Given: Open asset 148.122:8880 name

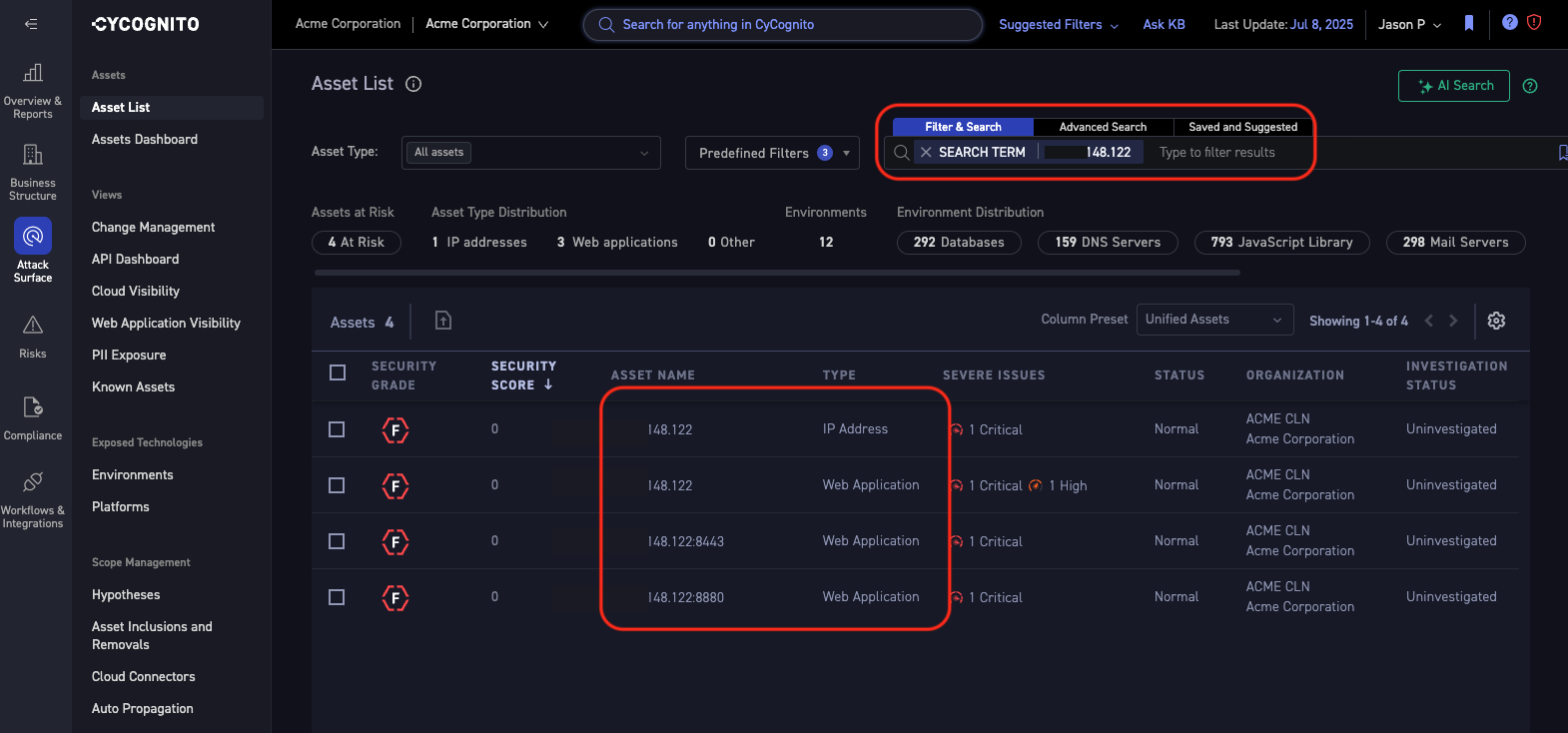Looking at the screenshot, I should (x=685, y=598).
